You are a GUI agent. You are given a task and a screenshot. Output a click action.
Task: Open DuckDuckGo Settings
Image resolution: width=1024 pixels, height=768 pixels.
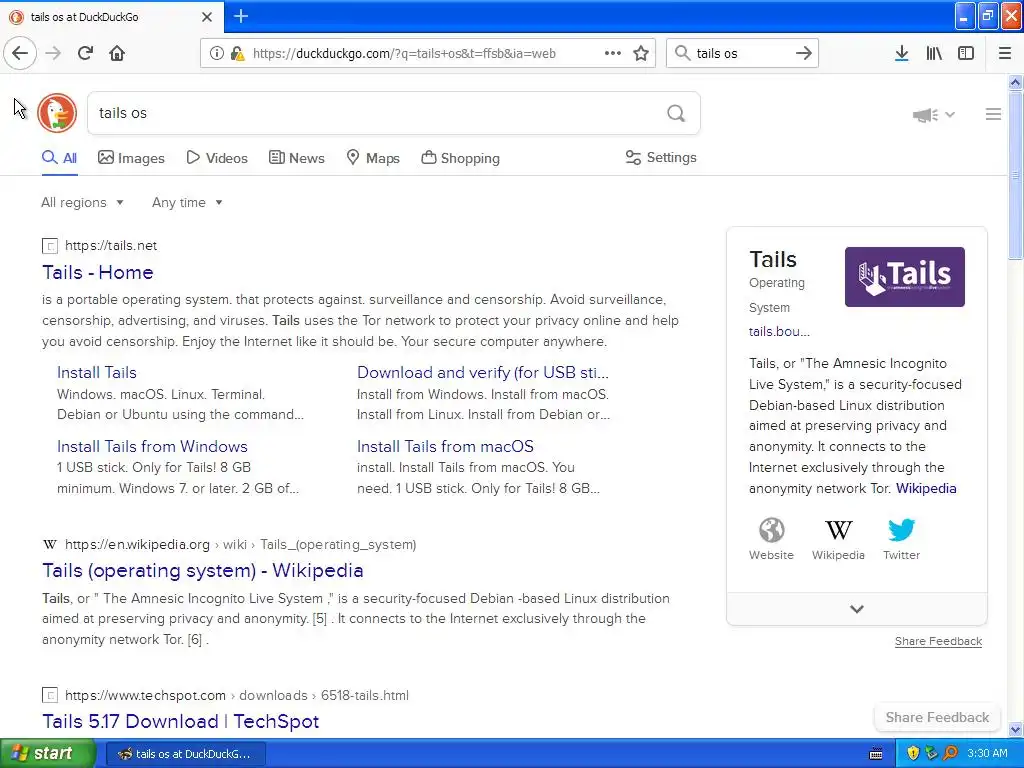coord(661,157)
